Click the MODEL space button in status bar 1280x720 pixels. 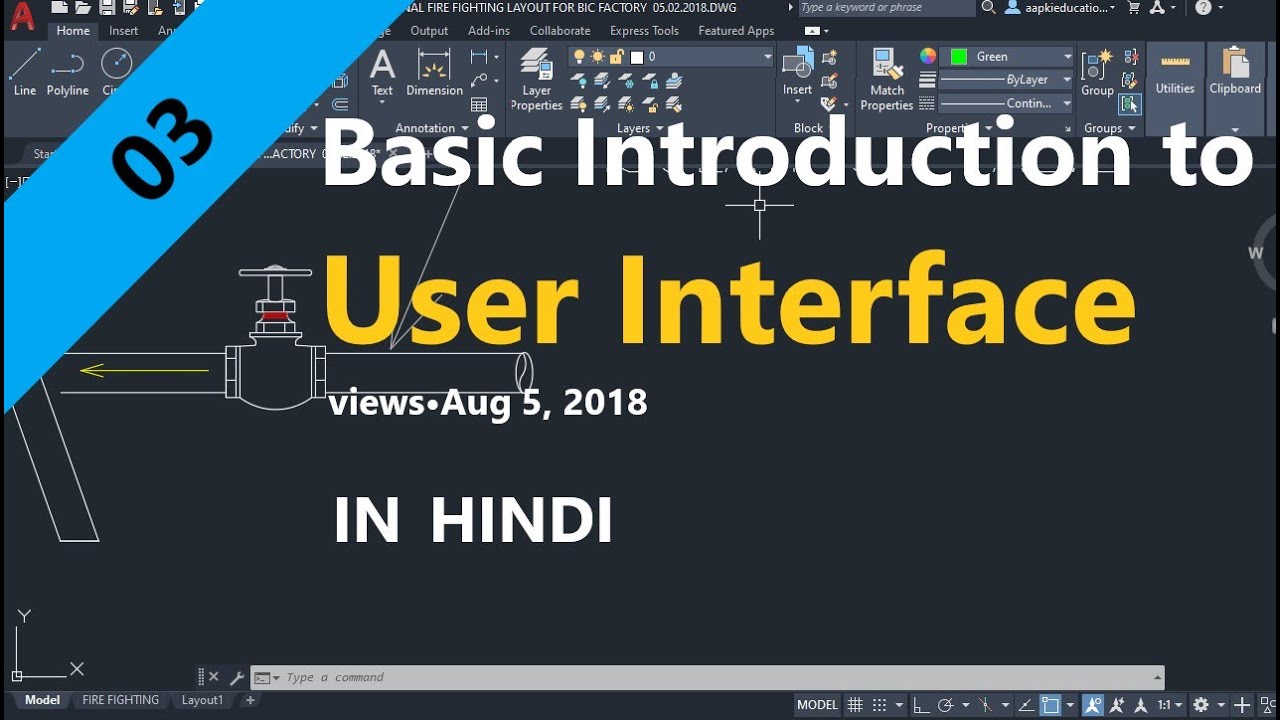coord(817,705)
